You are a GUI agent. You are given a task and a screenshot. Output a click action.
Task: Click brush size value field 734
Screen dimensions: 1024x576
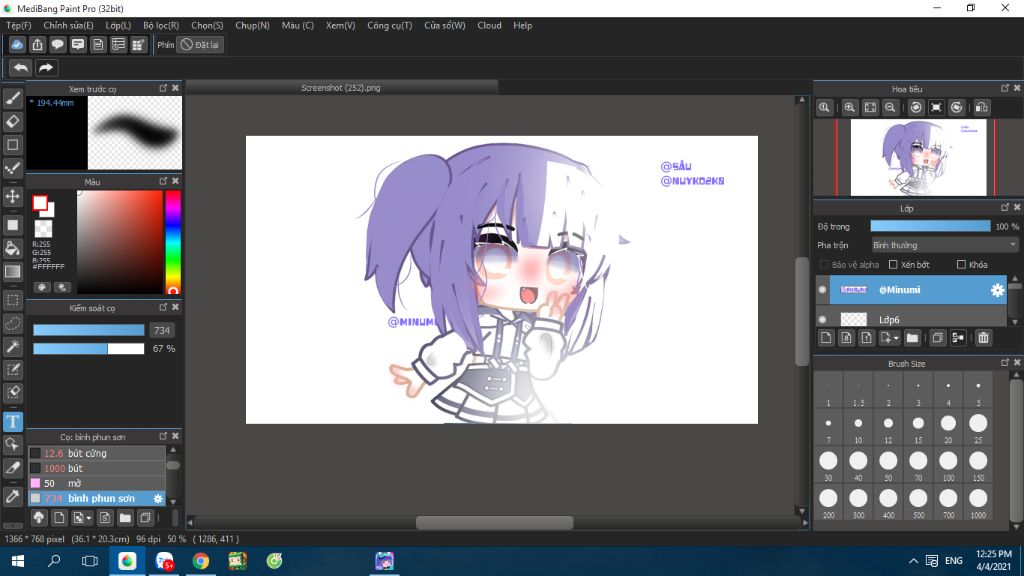tap(161, 330)
